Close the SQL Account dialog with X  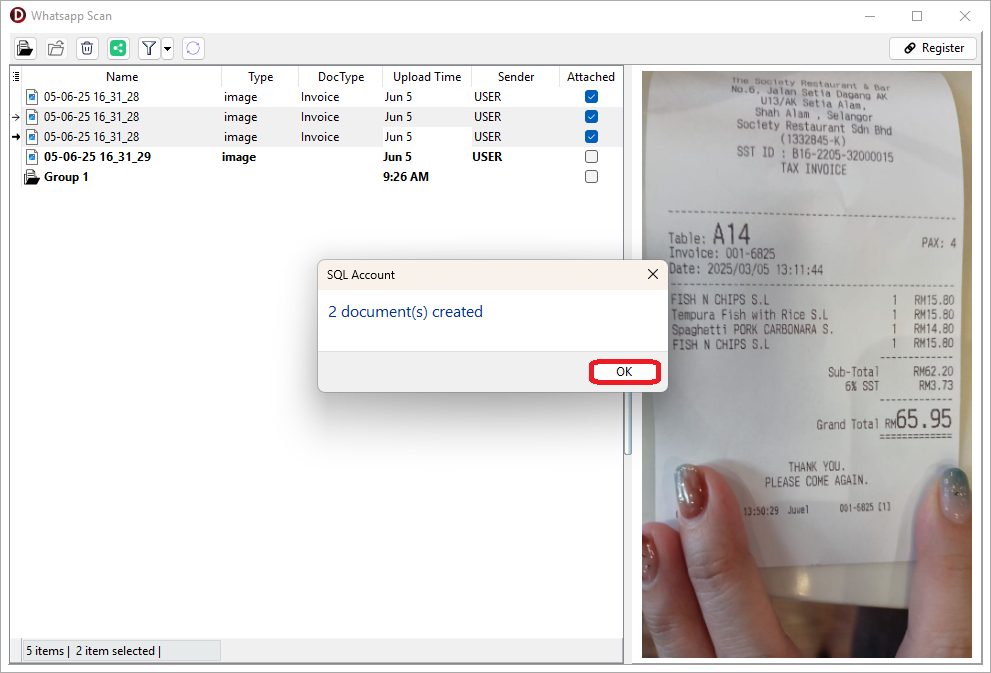tap(653, 274)
